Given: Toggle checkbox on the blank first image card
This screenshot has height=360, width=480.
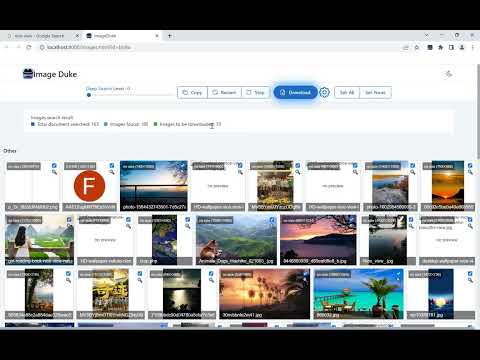Looking at the screenshot, I should pyautogui.click(x=54, y=165).
